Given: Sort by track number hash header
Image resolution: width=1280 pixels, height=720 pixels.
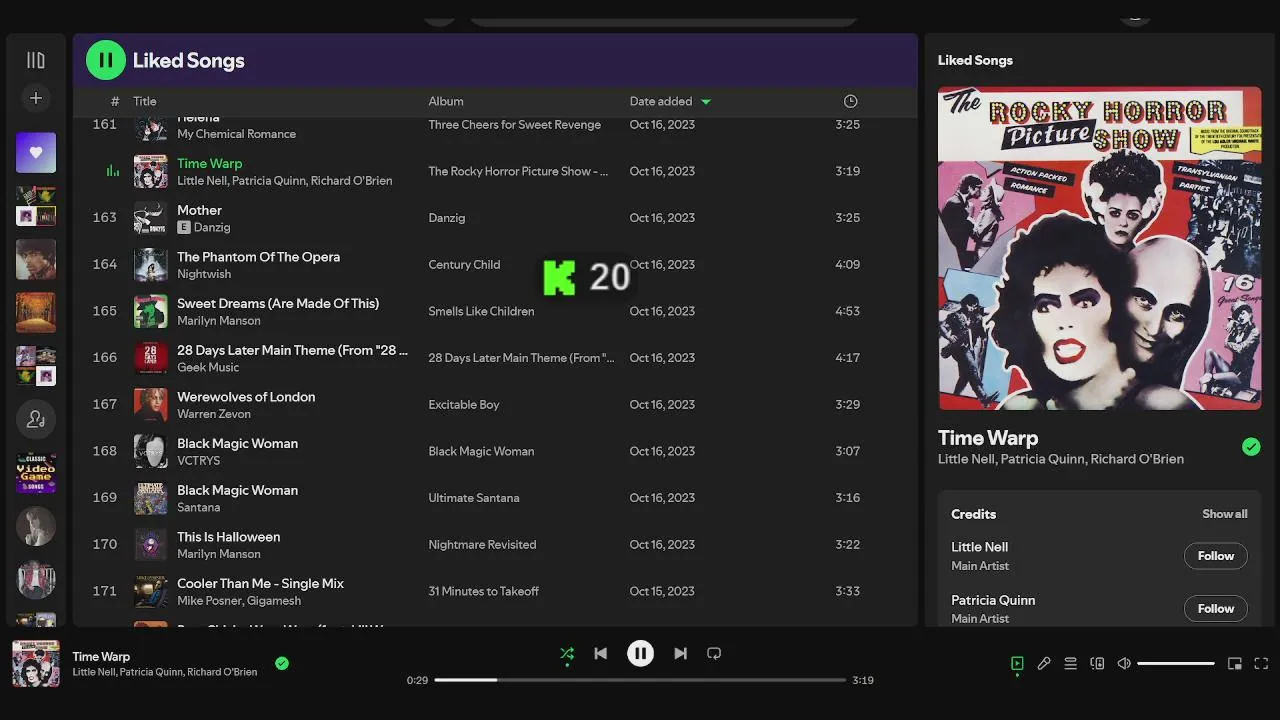Looking at the screenshot, I should [x=115, y=101].
